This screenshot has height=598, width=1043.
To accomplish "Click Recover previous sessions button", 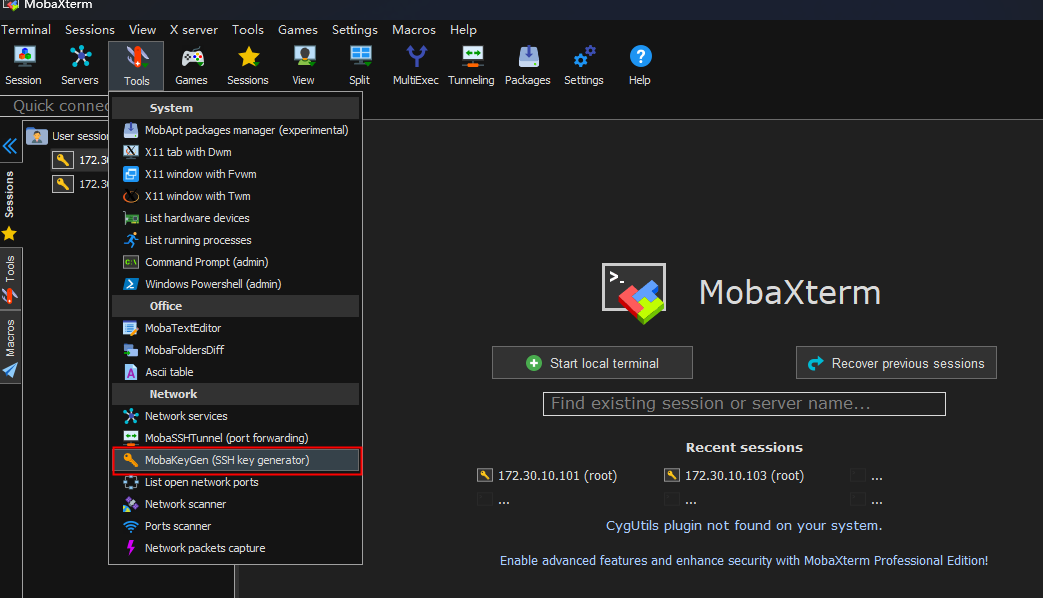I will click(896, 363).
